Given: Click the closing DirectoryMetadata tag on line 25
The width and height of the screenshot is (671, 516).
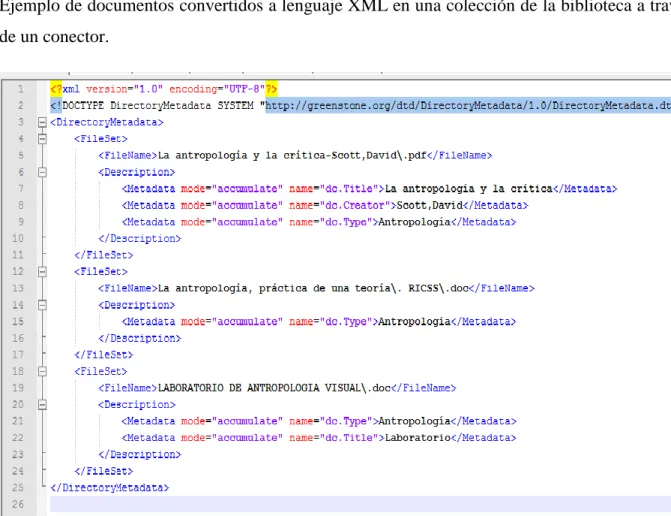Looking at the screenshot, I should [110, 487].
